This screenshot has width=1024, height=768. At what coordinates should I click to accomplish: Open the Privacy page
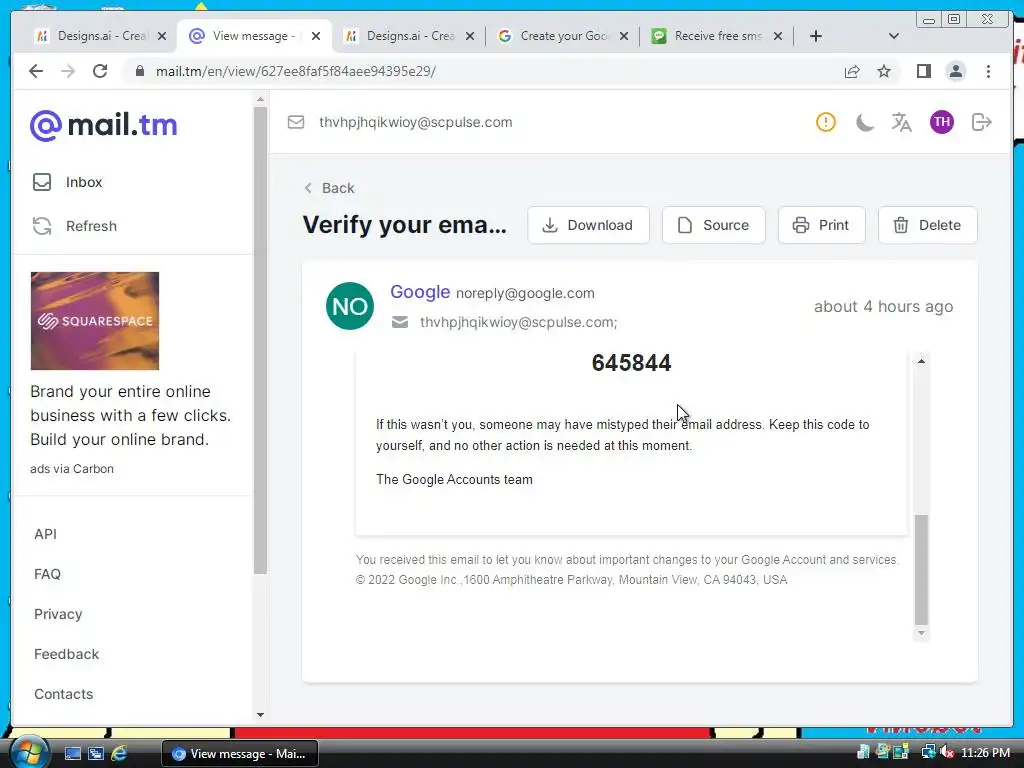pos(58,614)
